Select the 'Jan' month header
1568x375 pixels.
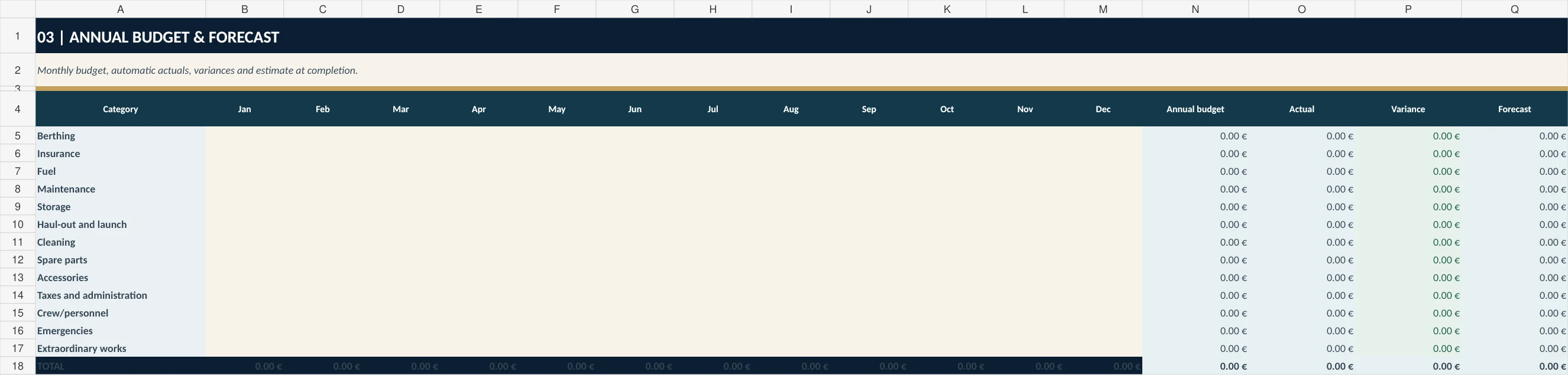(x=245, y=109)
